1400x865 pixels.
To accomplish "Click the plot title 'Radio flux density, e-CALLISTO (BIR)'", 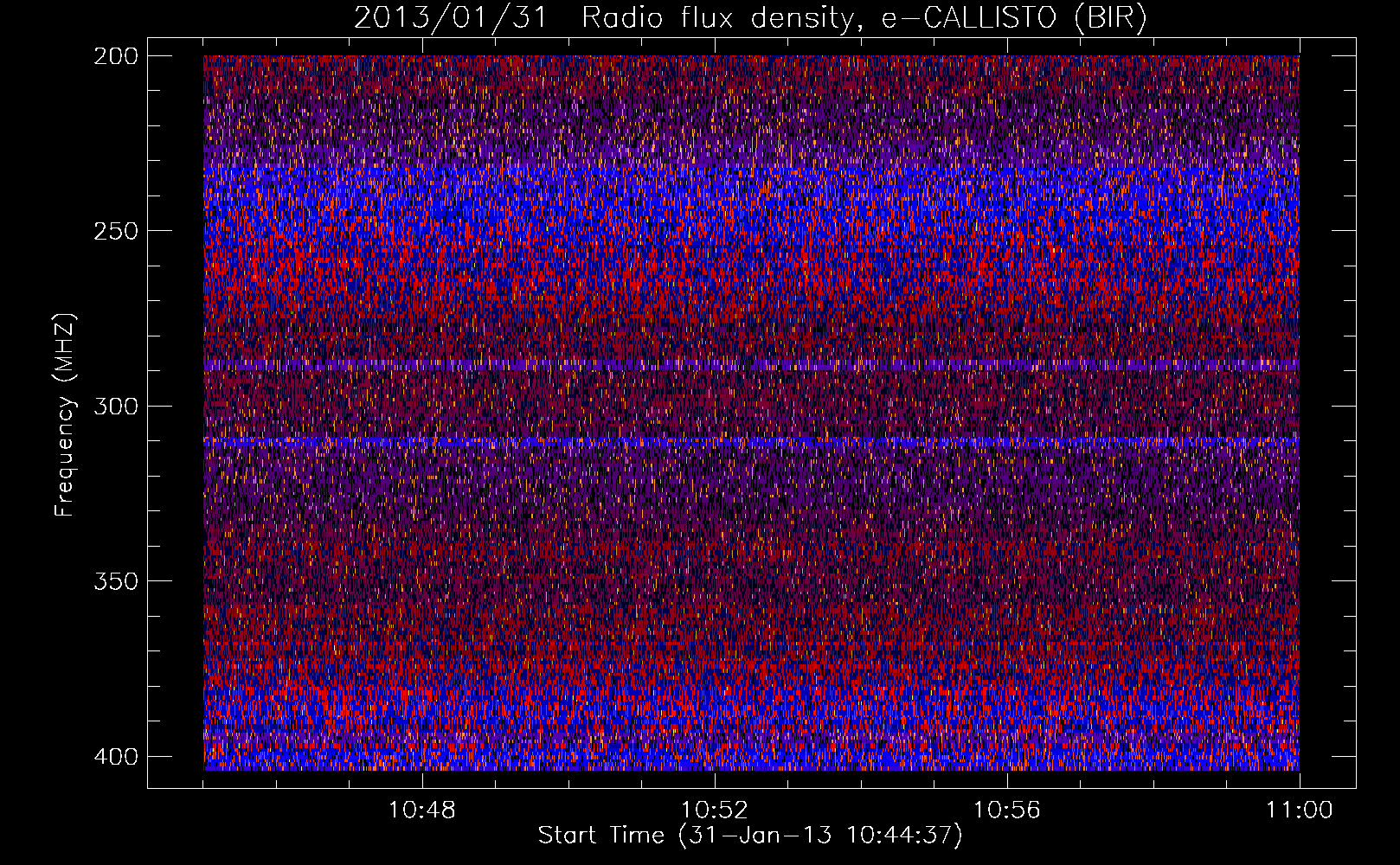I will pyautogui.click(x=864, y=17).
